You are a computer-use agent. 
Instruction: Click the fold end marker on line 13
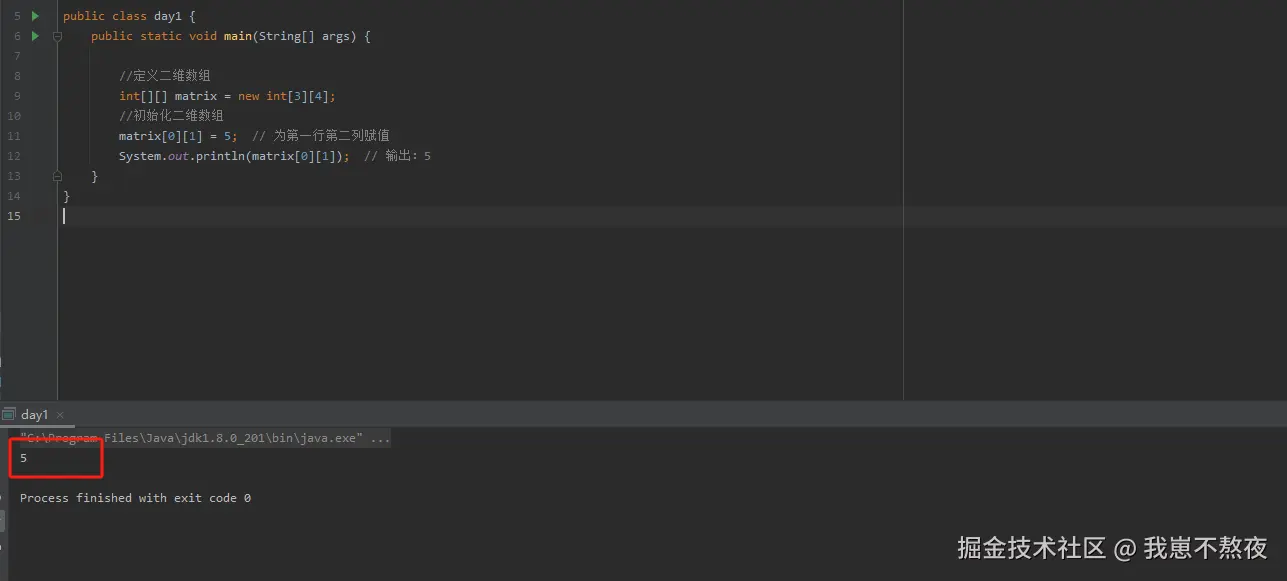[x=57, y=176]
